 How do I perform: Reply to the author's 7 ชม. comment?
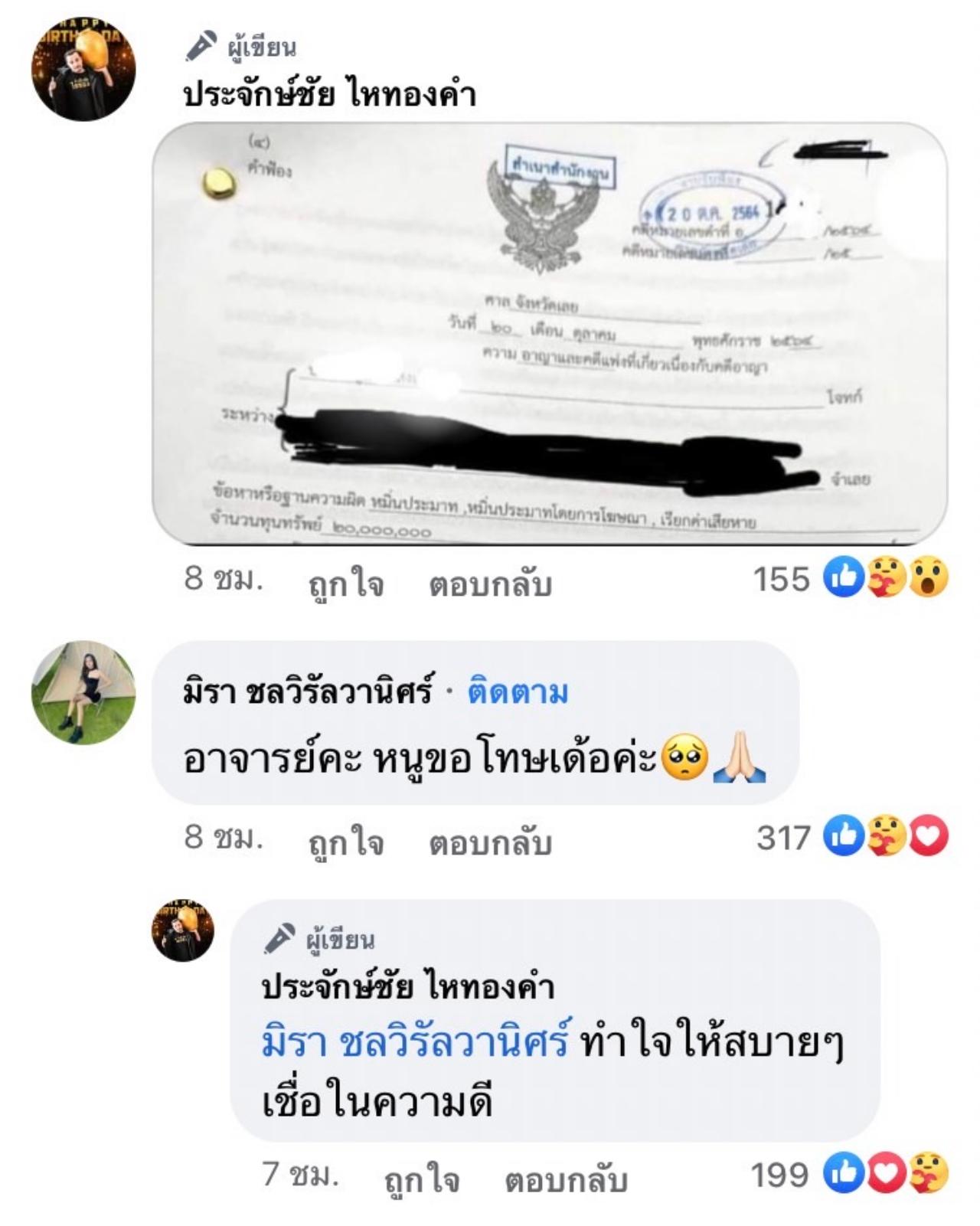[567, 1180]
